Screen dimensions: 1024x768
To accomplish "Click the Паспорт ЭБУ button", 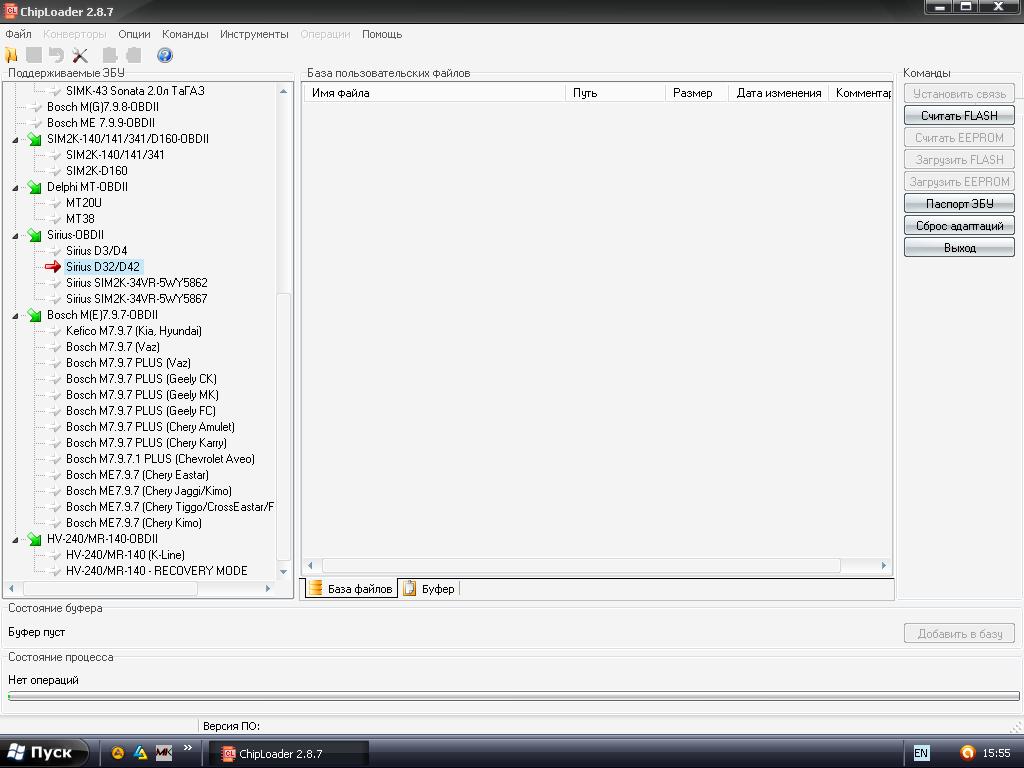I will coord(958,204).
